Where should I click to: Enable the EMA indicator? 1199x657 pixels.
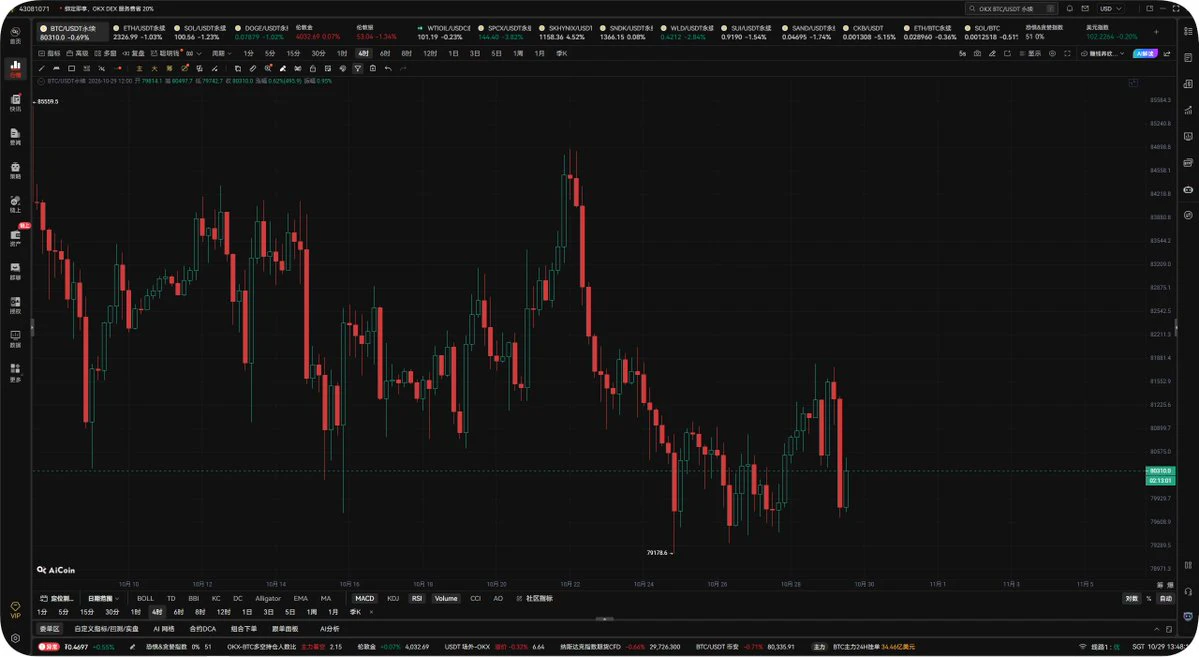click(301, 598)
